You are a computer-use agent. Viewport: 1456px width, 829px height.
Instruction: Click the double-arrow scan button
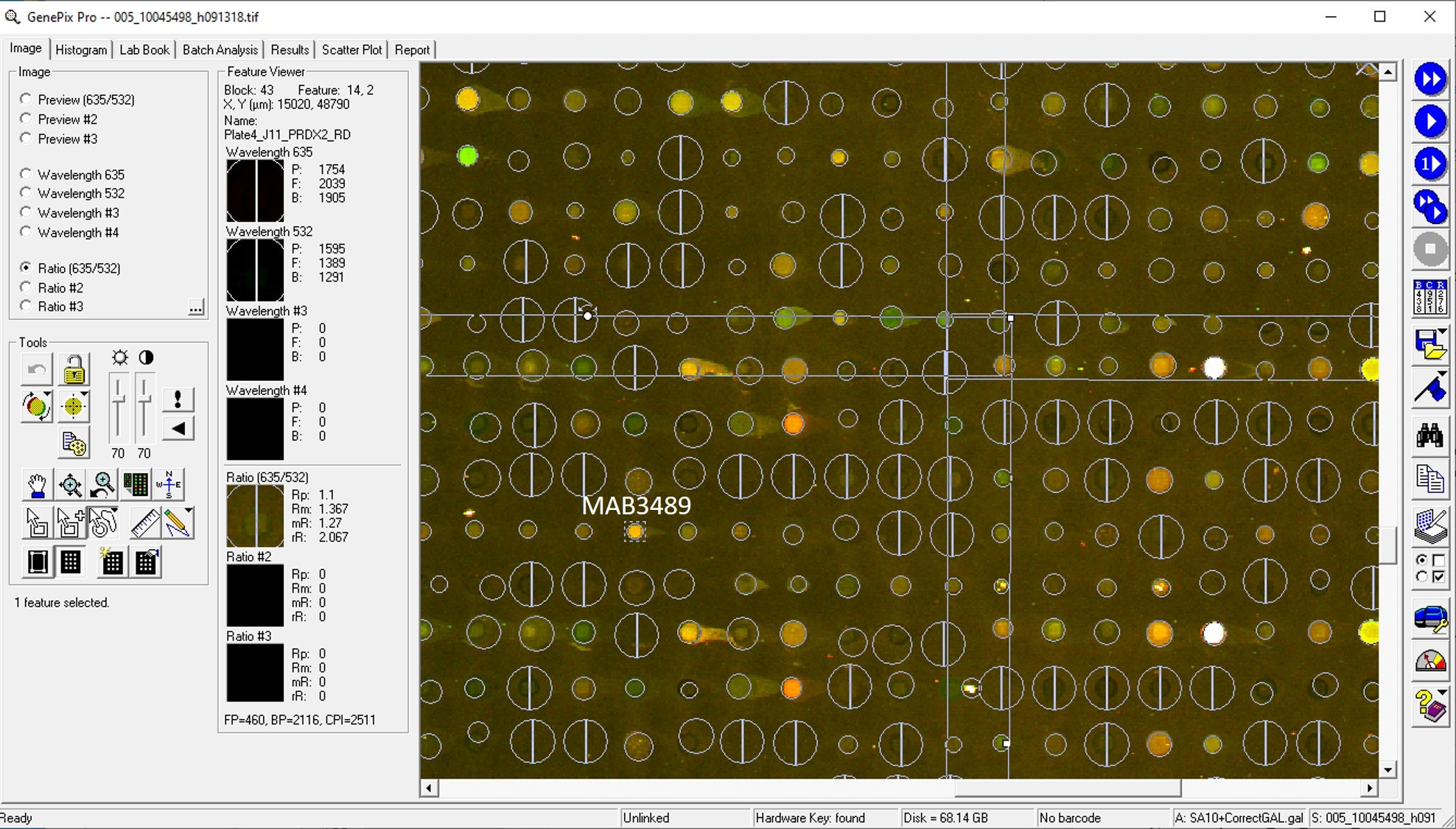coord(1429,80)
